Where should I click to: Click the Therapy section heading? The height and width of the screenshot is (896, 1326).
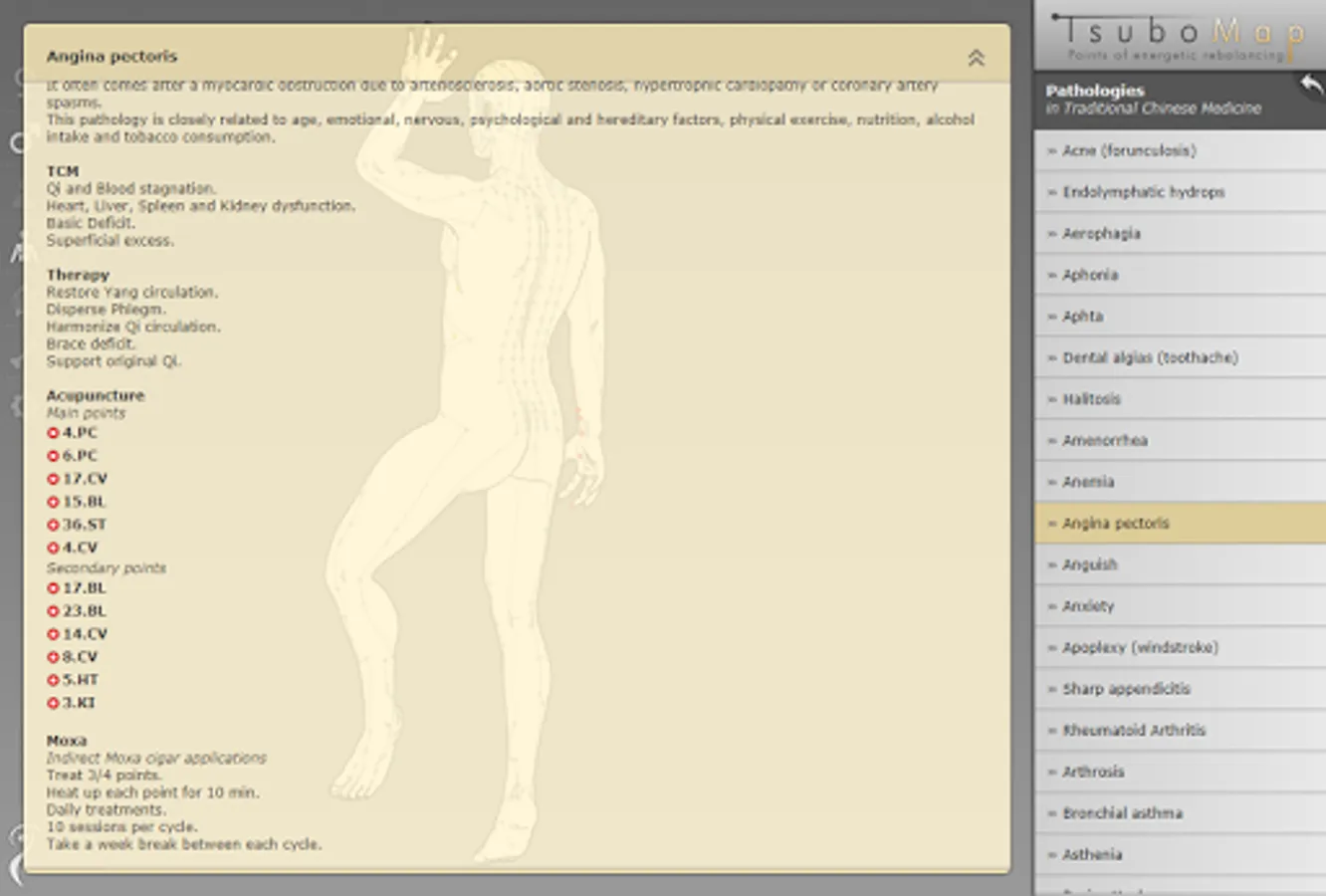click(x=78, y=275)
